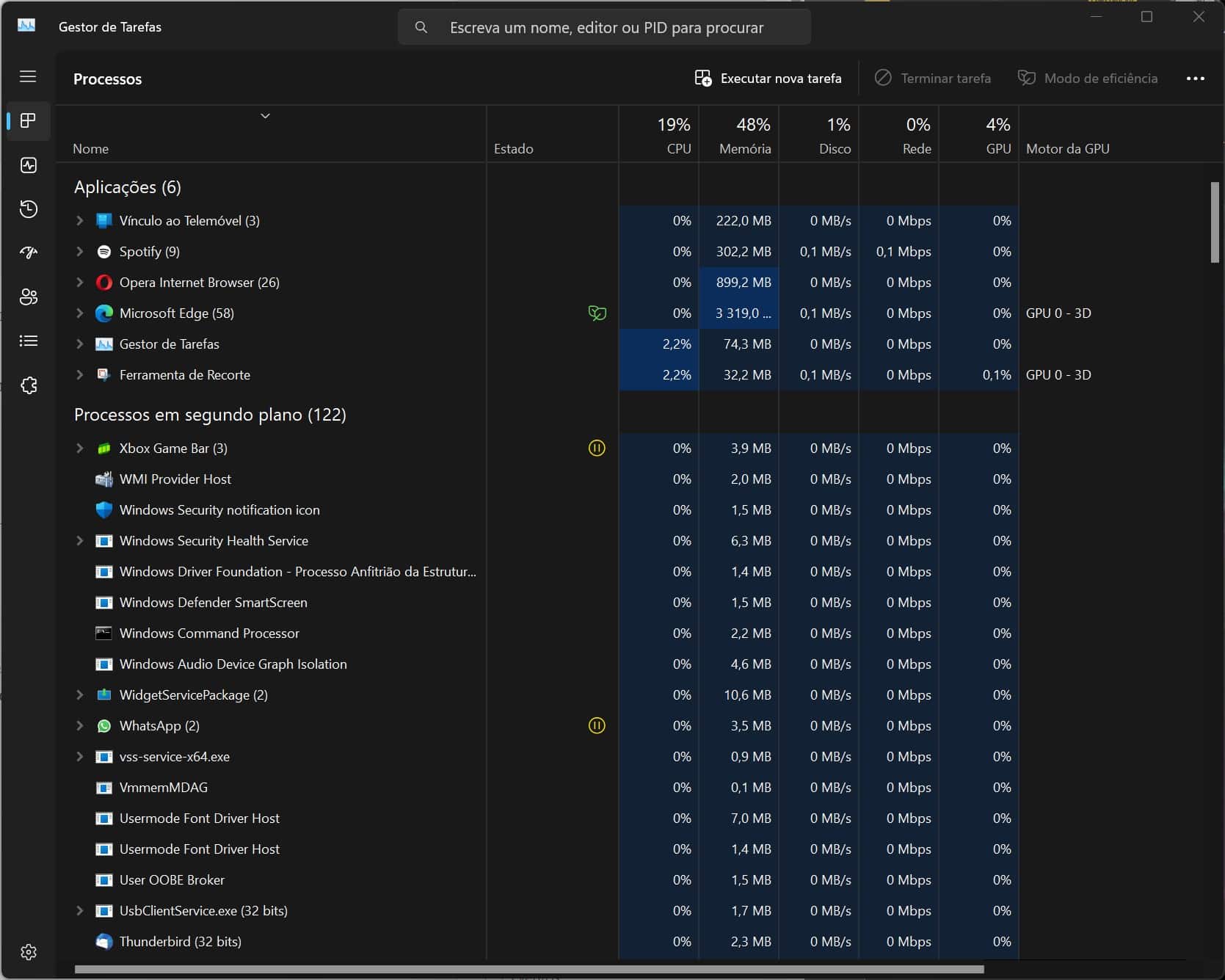Open Startup apps page in sidebar
Image resolution: width=1225 pixels, height=980 pixels.
[29, 253]
